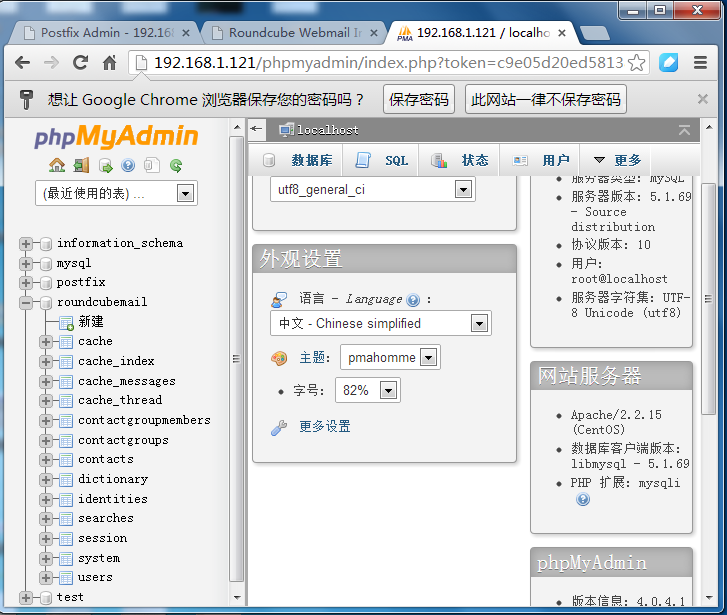The image size is (727, 615).
Task: Open the system table
Action: coord(99,558)
